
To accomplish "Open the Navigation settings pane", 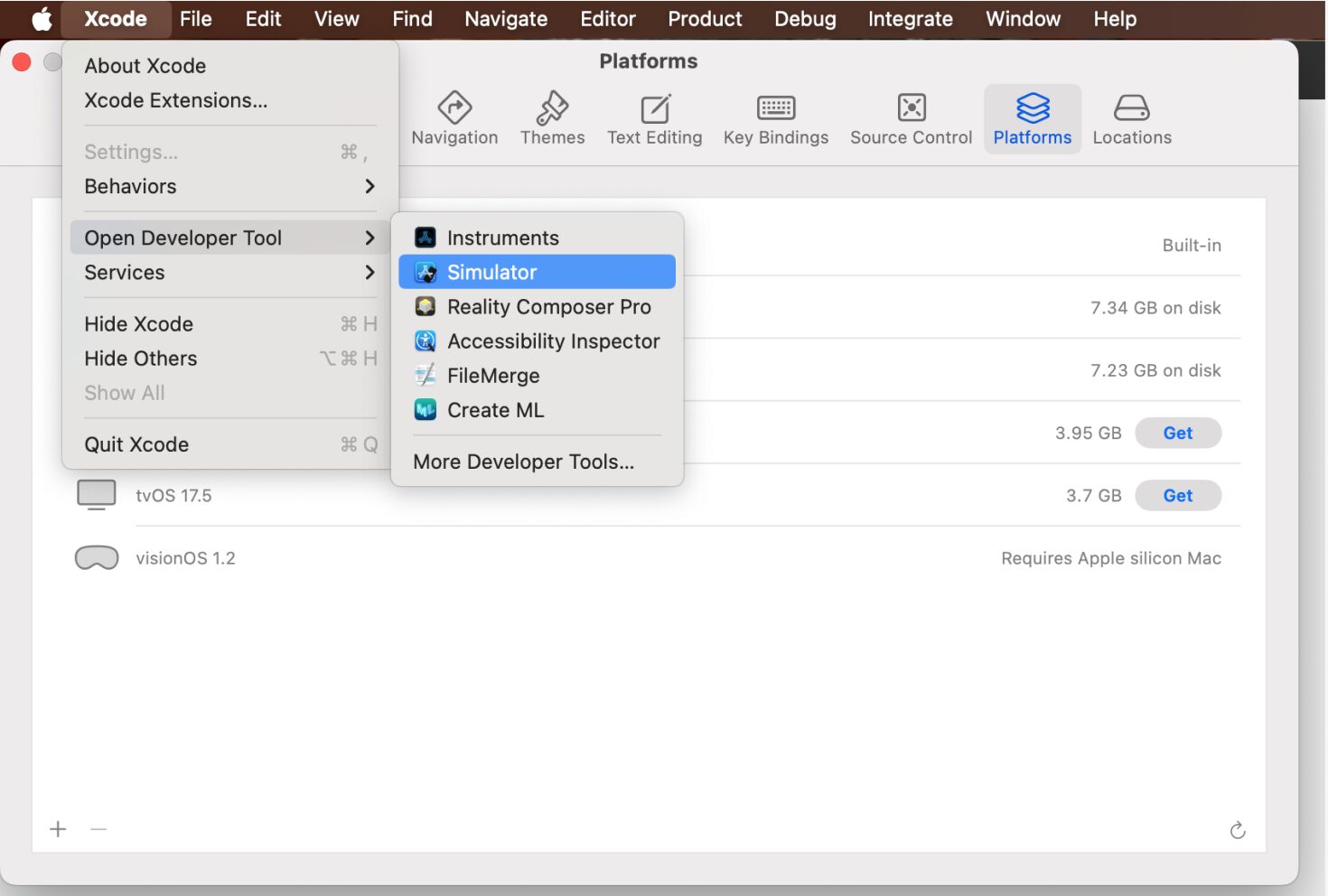I will (x=454, y=118).
